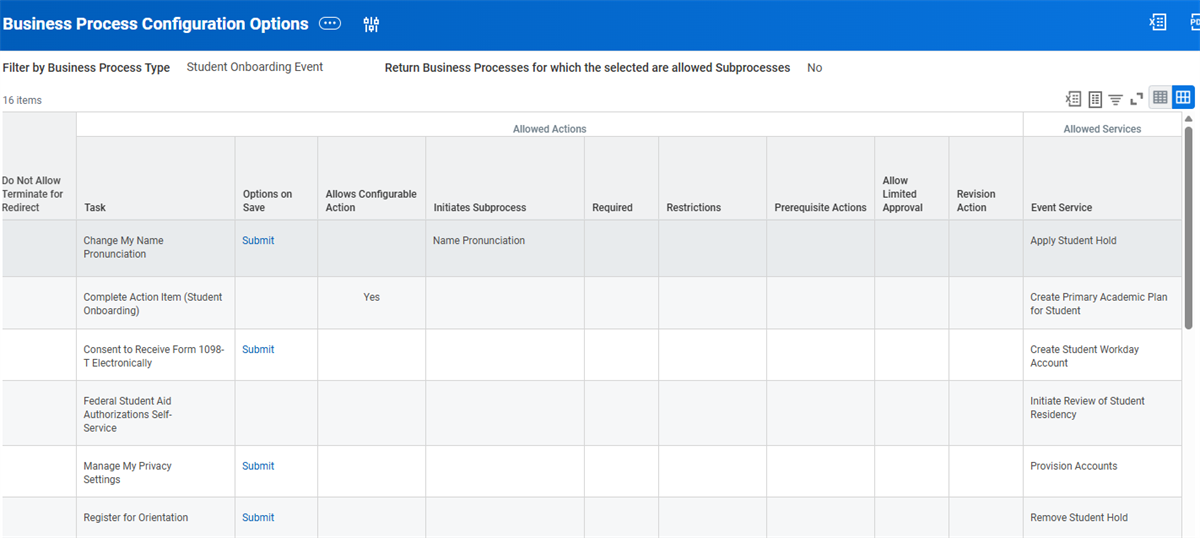Open the filter sliders icon in header
The height and width of the screenshot is (538, 1200).
372,24
